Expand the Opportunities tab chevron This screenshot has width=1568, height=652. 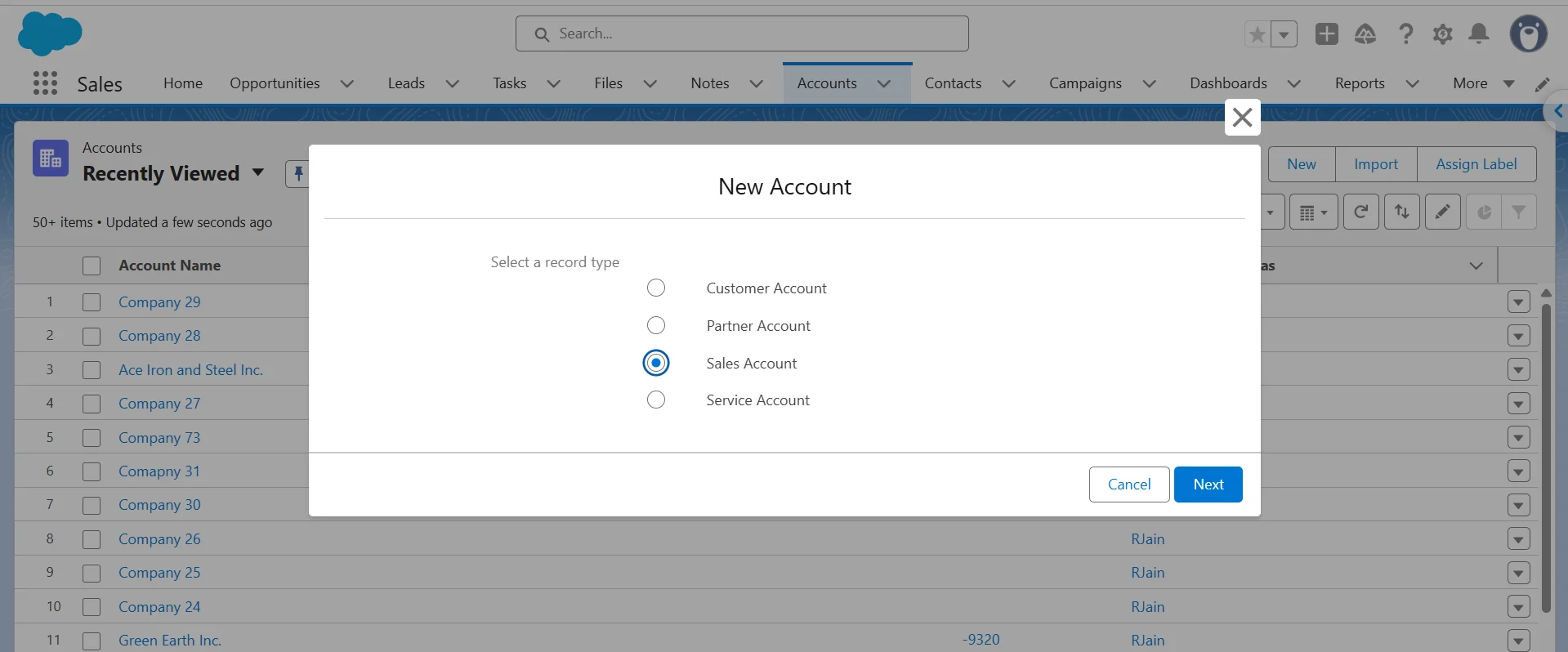346,83
